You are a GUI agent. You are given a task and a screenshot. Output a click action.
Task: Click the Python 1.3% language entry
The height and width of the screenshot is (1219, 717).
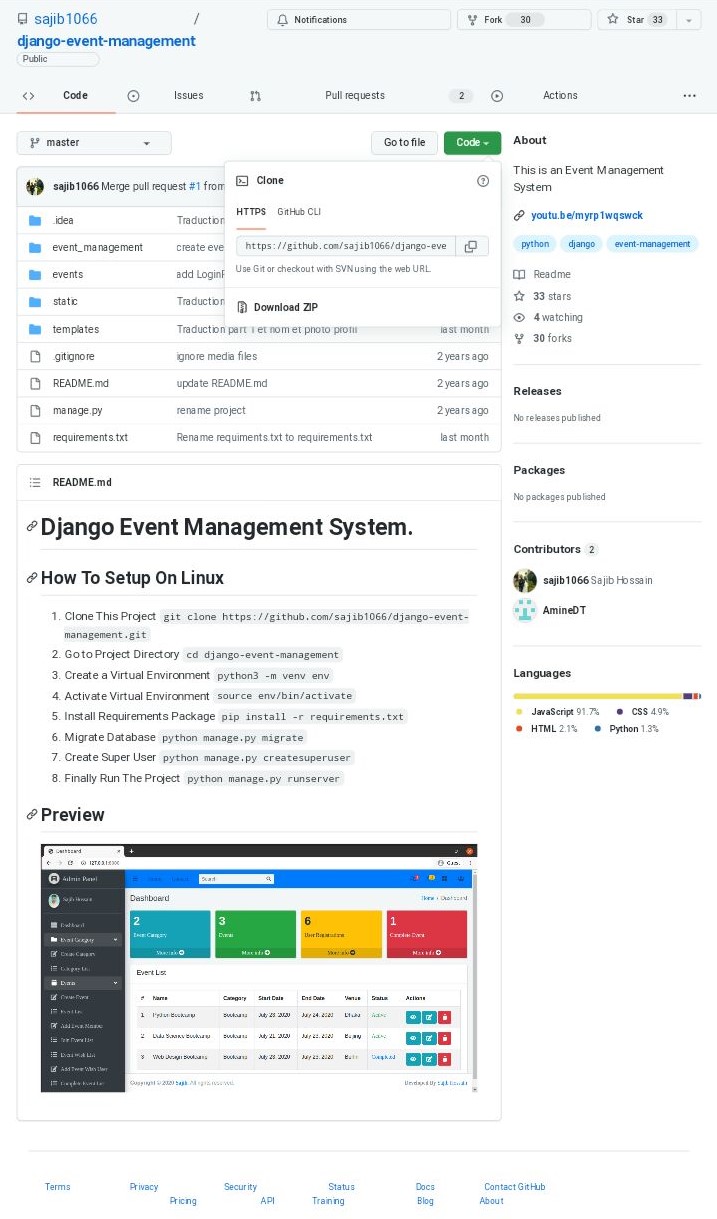point(627,729)
